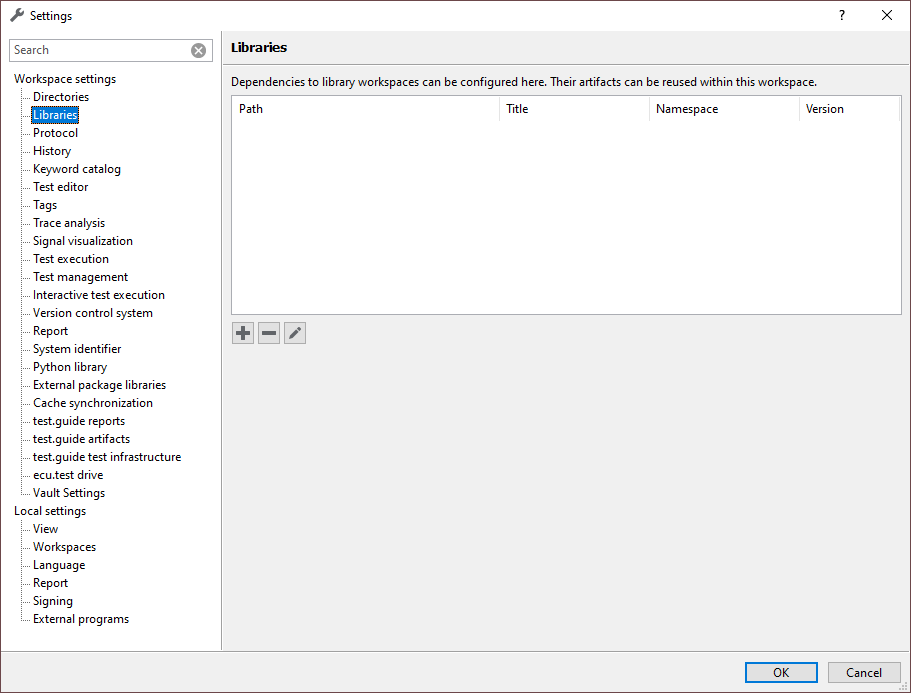
Task: Sort by the Version column header
Action: tap(849, 109)
